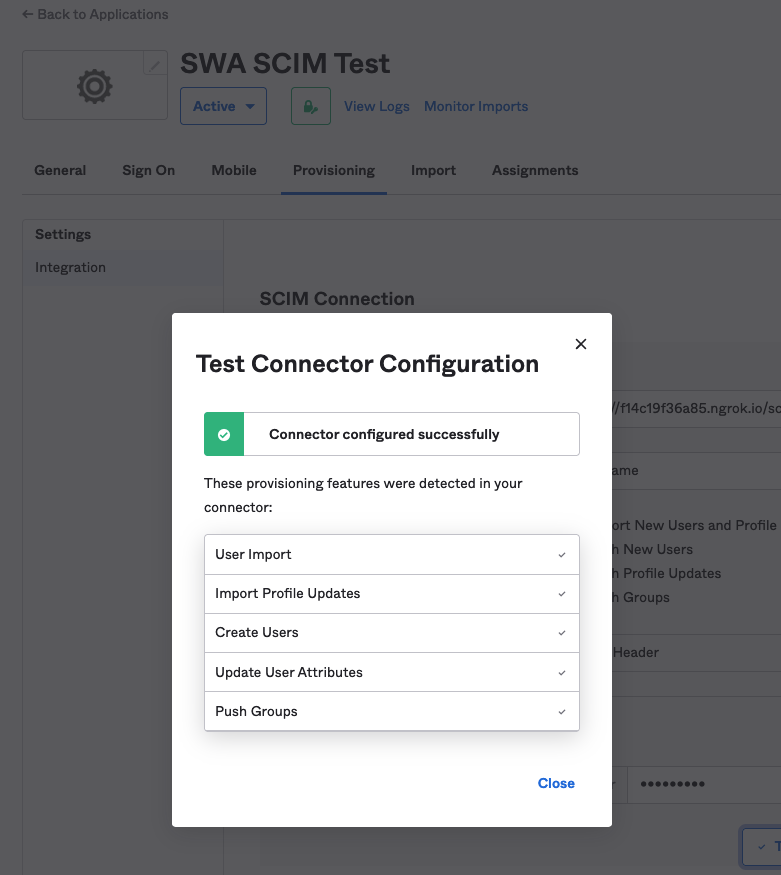Click the Close link in the dialog
Image resolution: width=781 pixels, height=875 pixels.
tap(556, 783)
